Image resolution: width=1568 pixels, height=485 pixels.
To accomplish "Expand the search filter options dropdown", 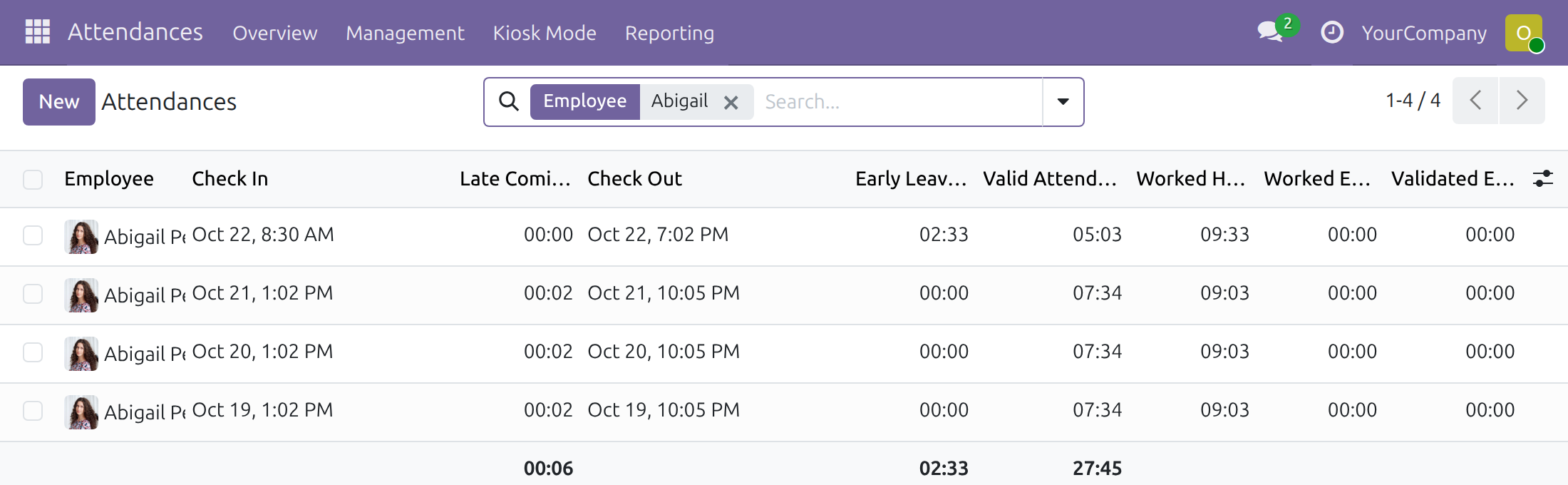I will [x=1063, y=101].
